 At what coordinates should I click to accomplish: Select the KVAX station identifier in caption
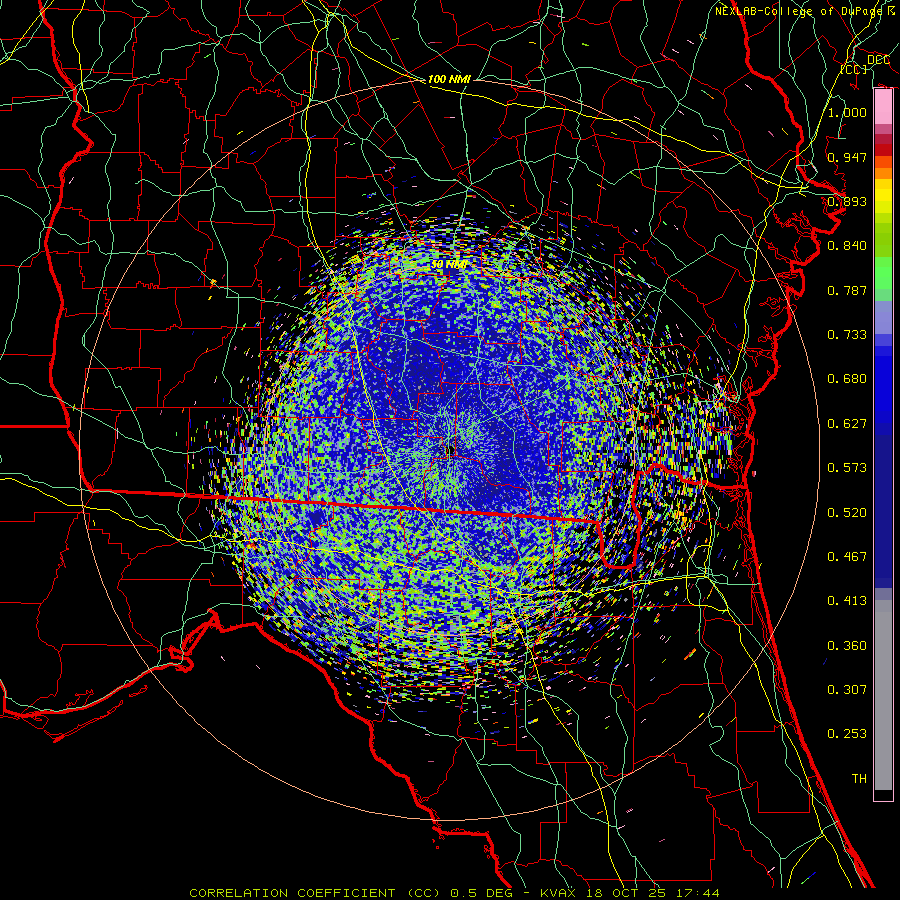pos(558,893)
